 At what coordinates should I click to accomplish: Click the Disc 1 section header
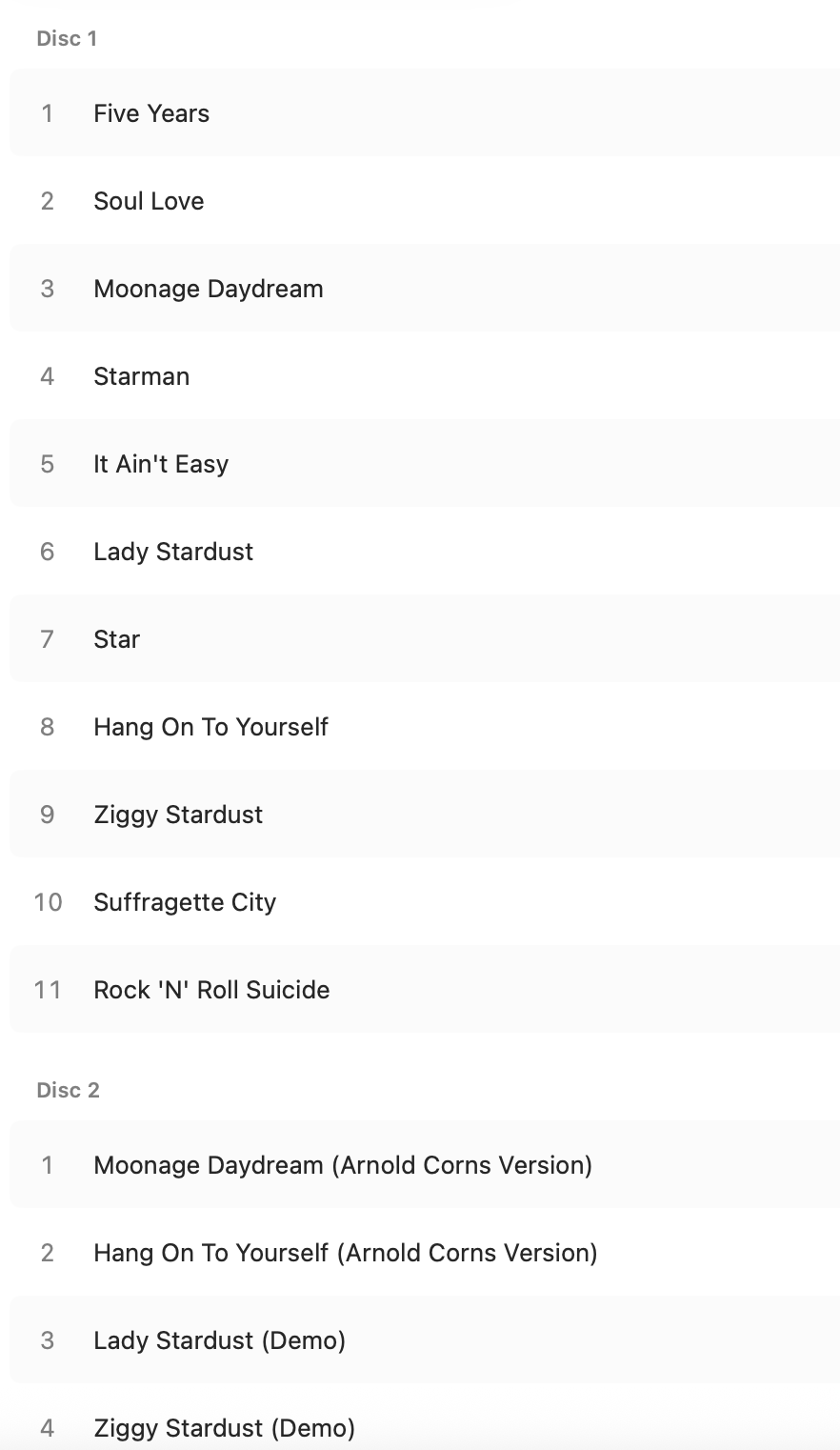pyautogui.click(x=67, y=38)
